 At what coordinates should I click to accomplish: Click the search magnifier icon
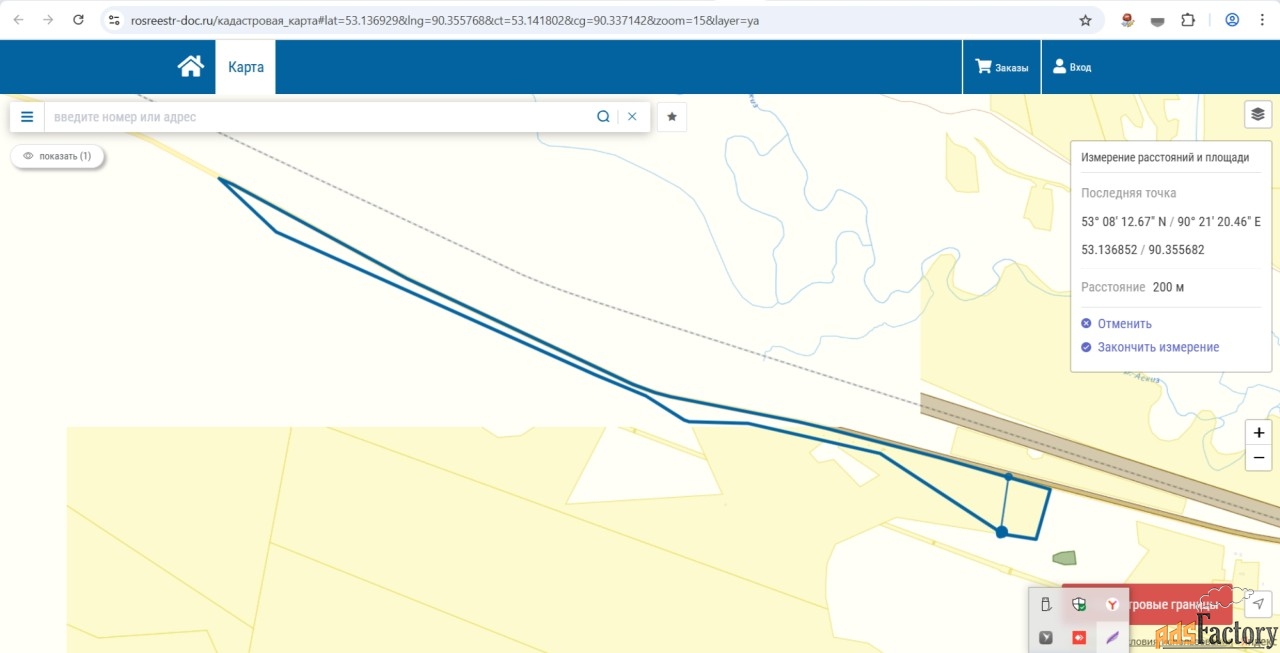click(x=603, y=117)
